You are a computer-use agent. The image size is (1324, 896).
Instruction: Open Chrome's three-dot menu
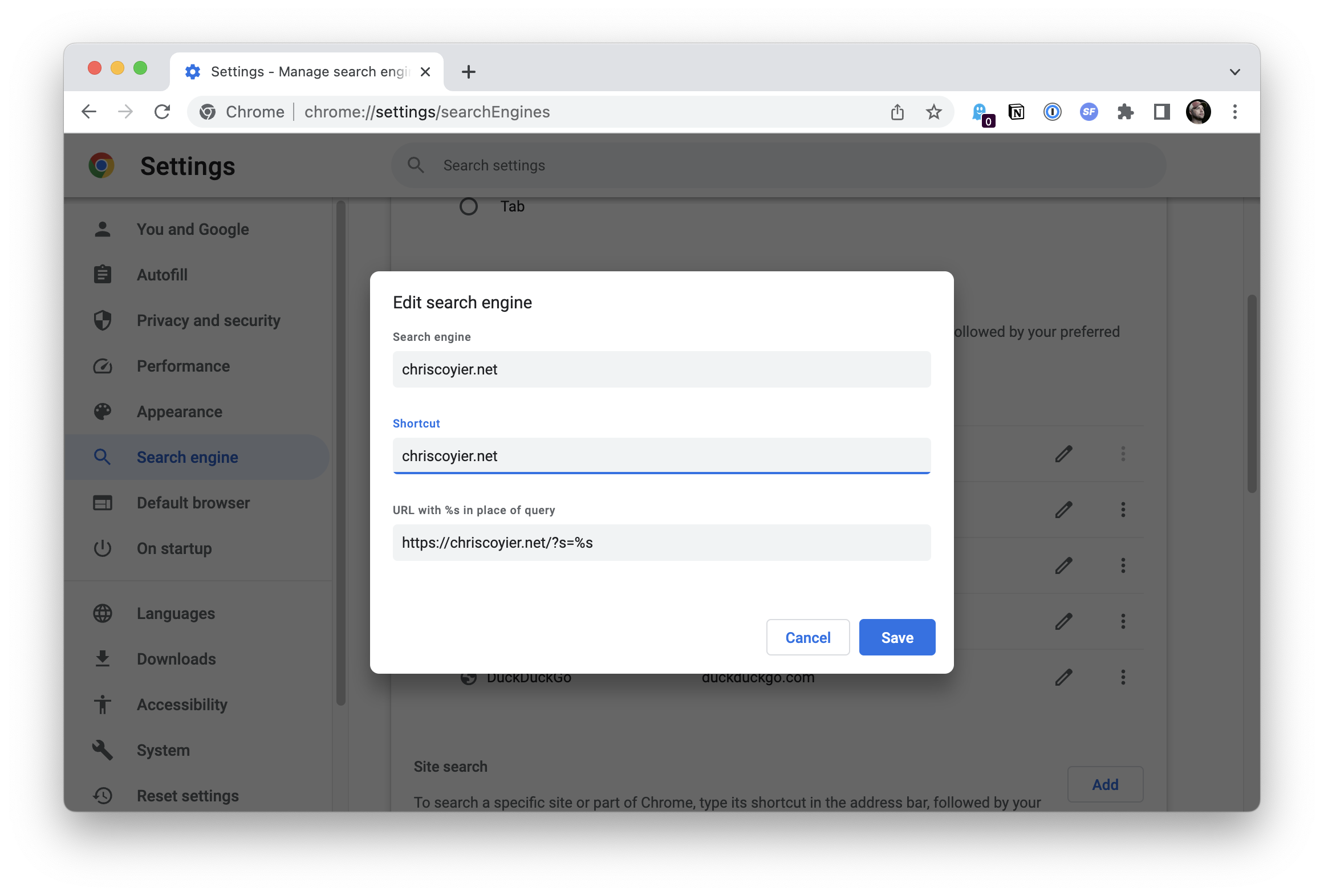1235,112
